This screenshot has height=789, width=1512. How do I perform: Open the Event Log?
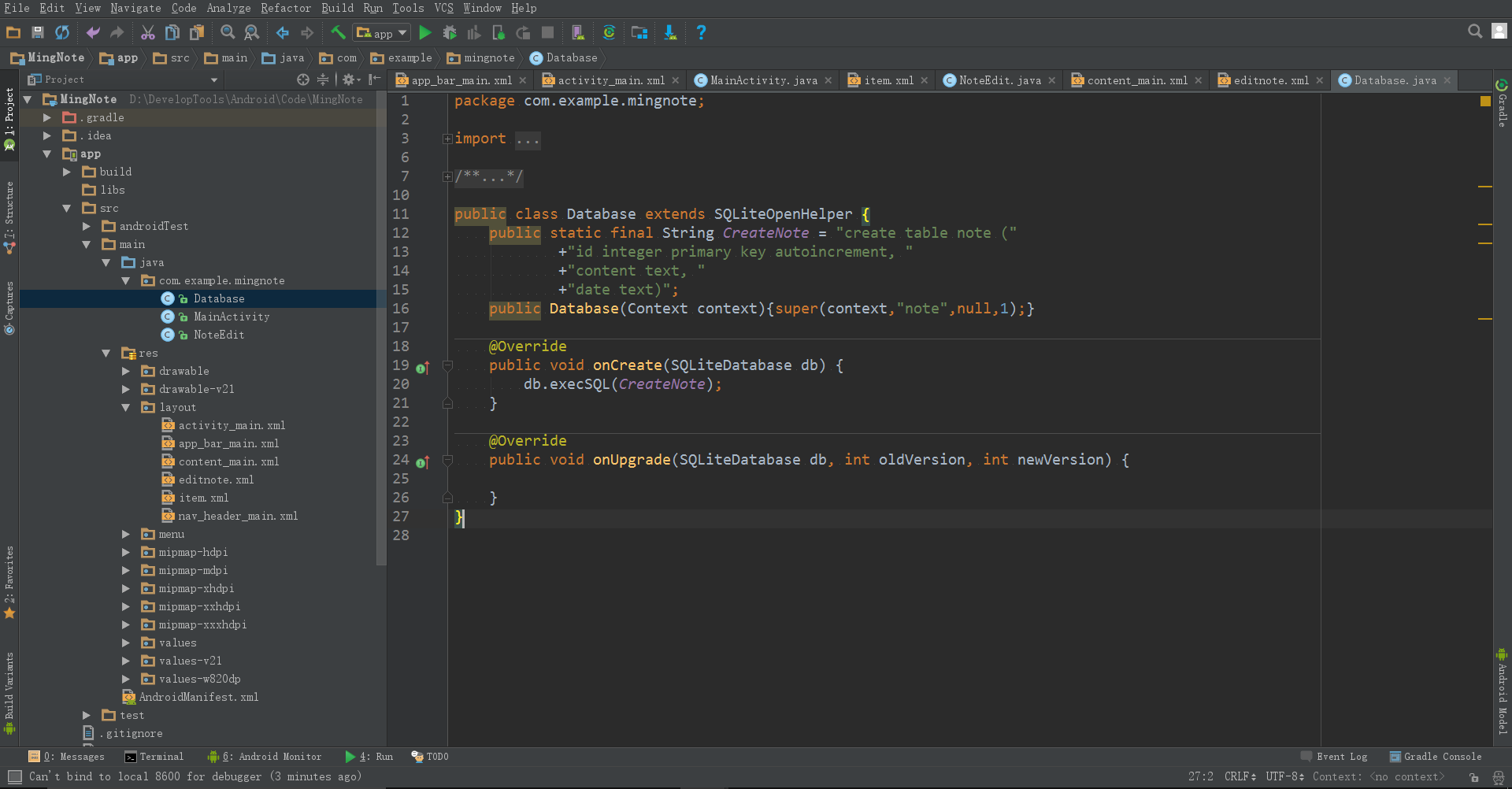1334,757
